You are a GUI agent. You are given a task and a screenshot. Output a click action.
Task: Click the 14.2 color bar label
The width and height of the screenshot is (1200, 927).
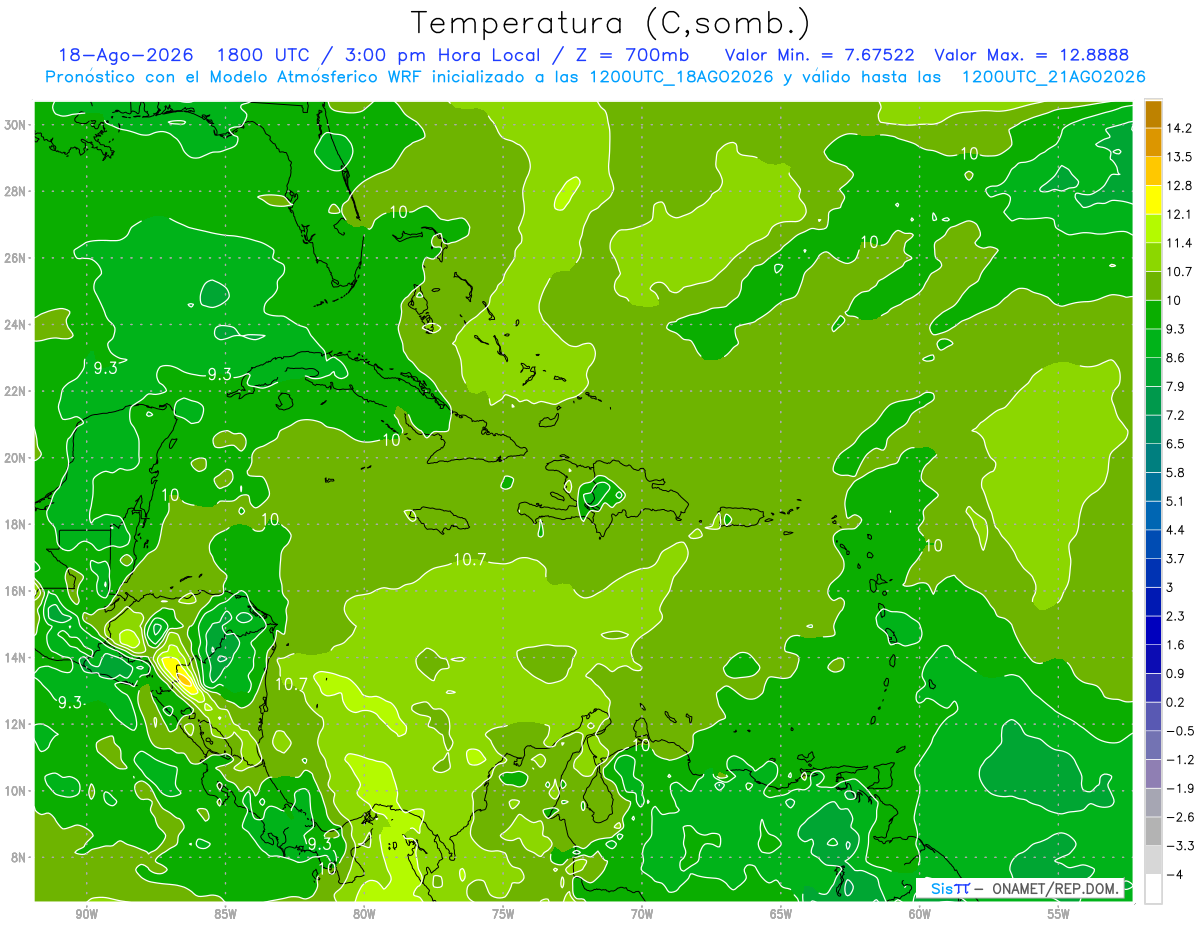(x=1178, y=128)
